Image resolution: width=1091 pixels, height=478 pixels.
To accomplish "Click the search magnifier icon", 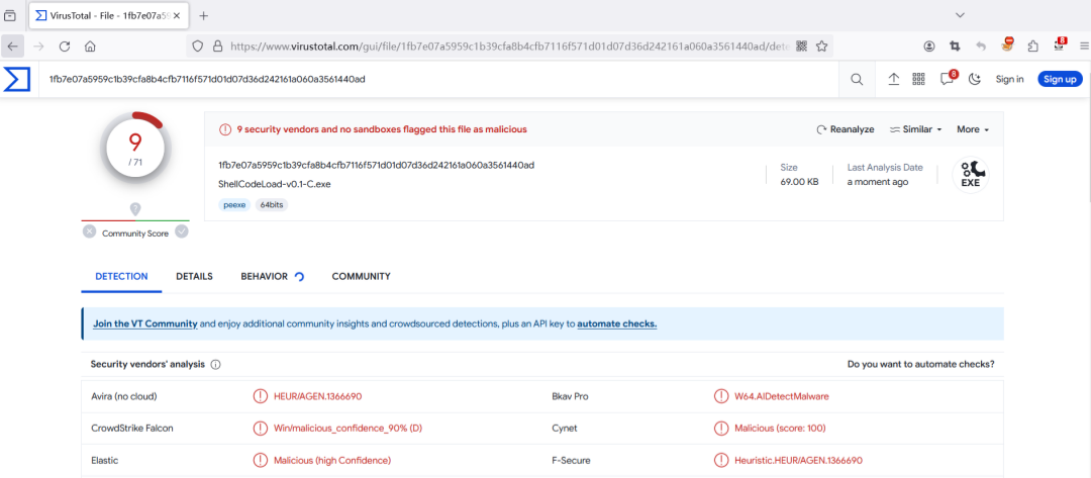I will (857, 79).
